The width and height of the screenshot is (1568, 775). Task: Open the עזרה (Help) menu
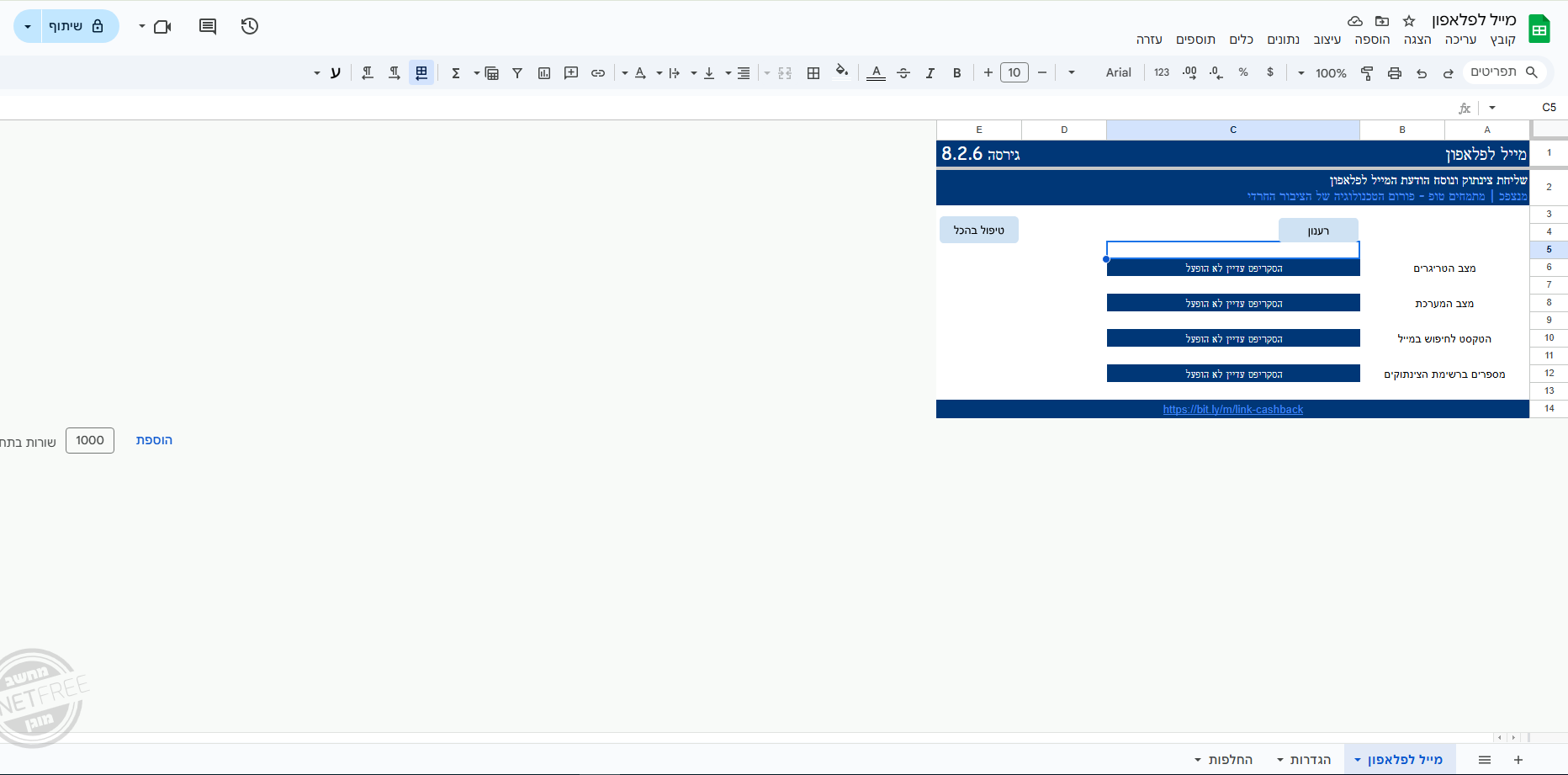pyautogui.click(x=1149, y=40)
